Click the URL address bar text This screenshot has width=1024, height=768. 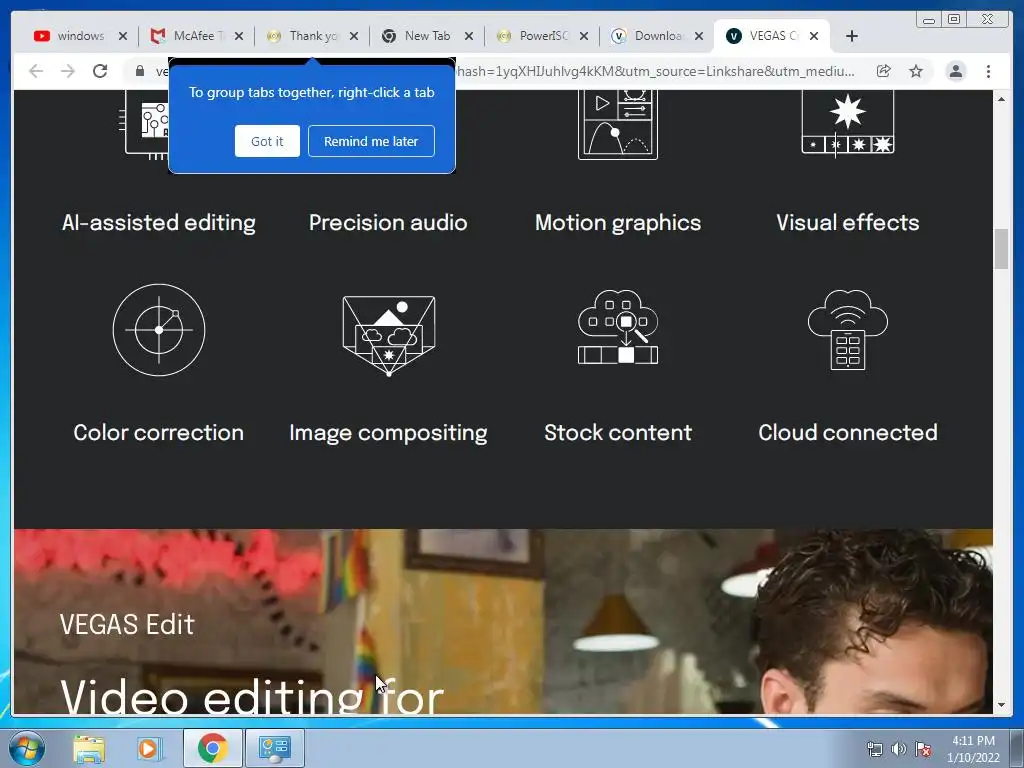click(656, 71)
